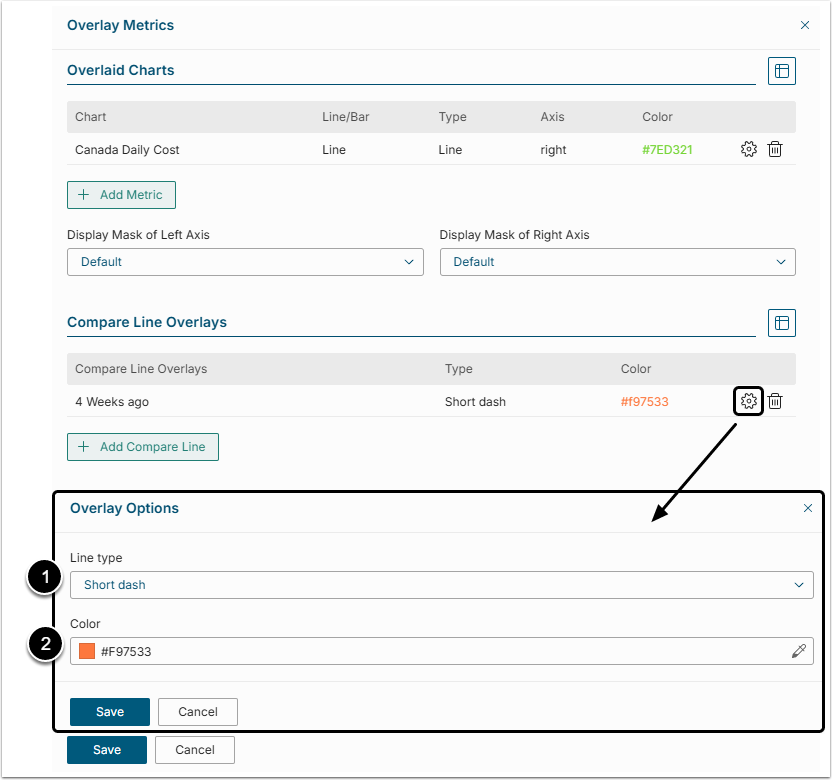832x780 pixels.
Task: Open gear settings for Canada Daily Cost
Action: tap(748, 150)
